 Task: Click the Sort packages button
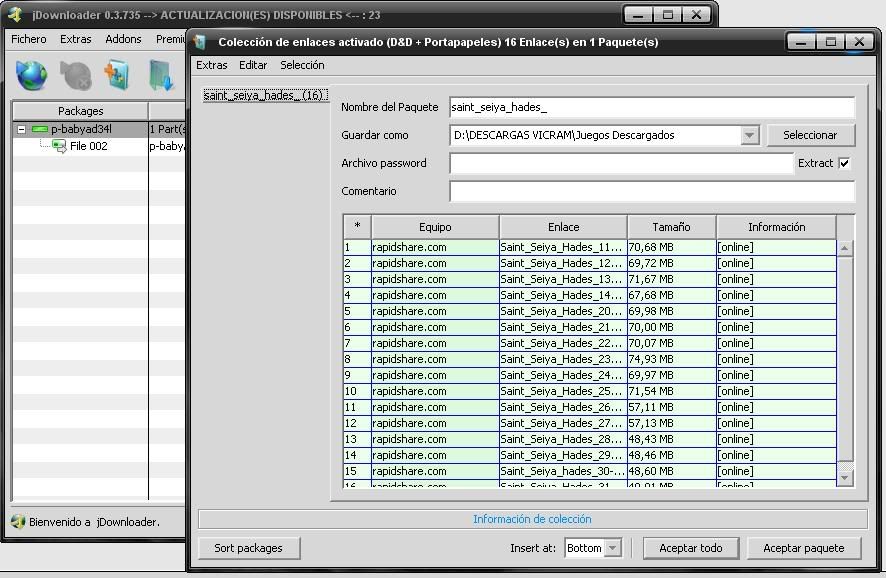[x=248, y=547]
